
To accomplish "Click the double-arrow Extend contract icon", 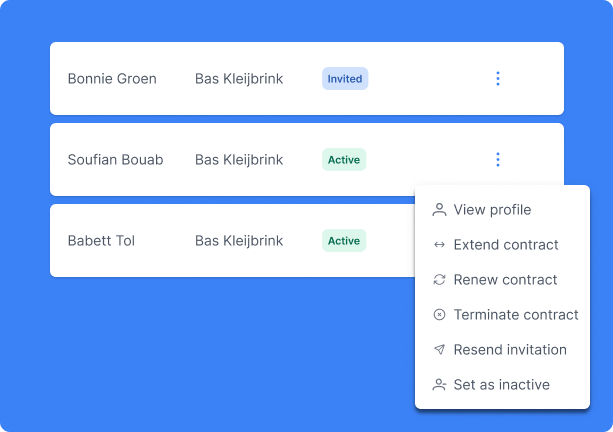I will point(439,245).
